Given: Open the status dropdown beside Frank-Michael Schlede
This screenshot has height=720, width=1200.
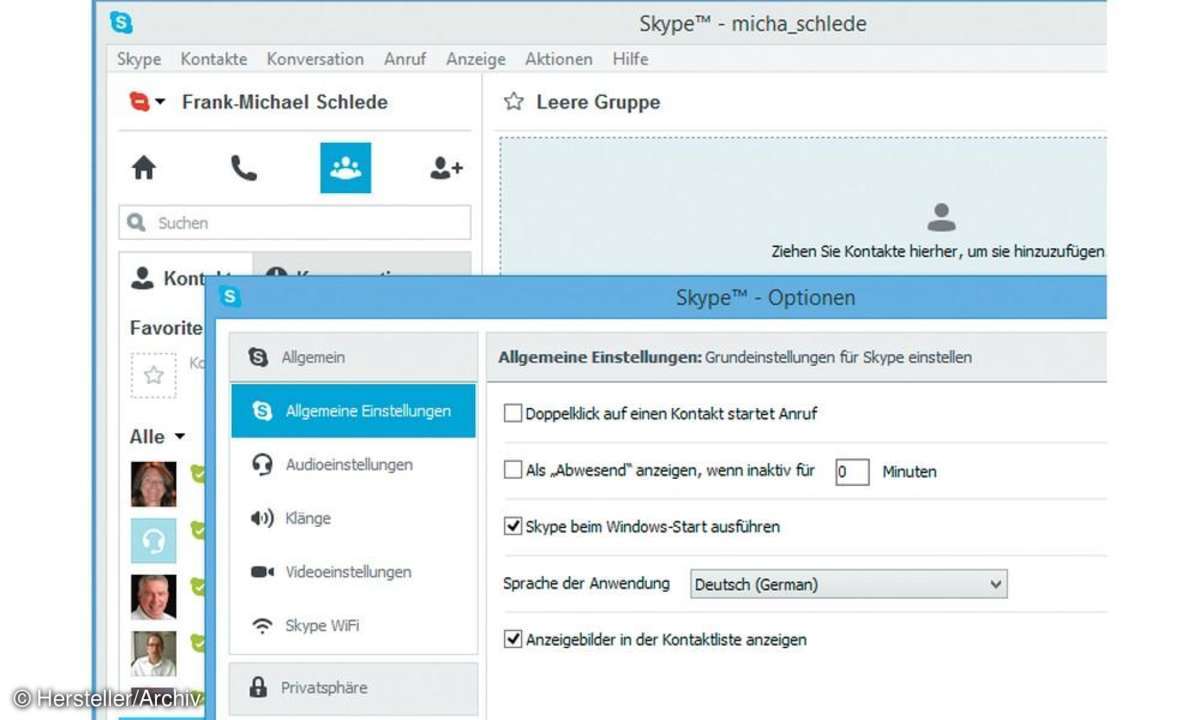Looking at the screenshot, I should 148,102.
